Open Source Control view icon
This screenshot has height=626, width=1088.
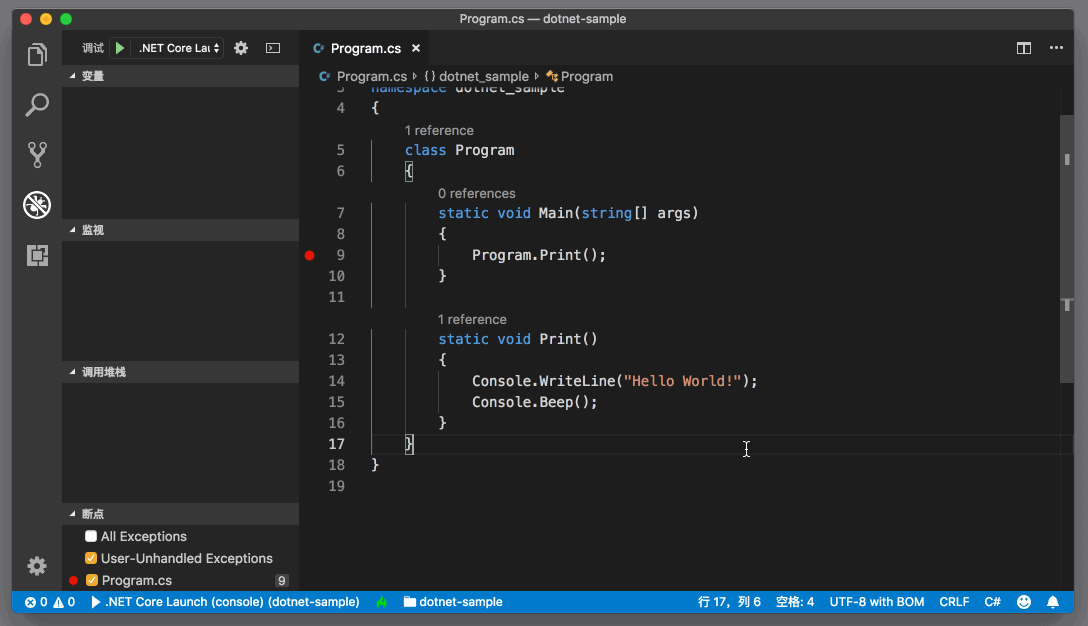coord(37,155)
